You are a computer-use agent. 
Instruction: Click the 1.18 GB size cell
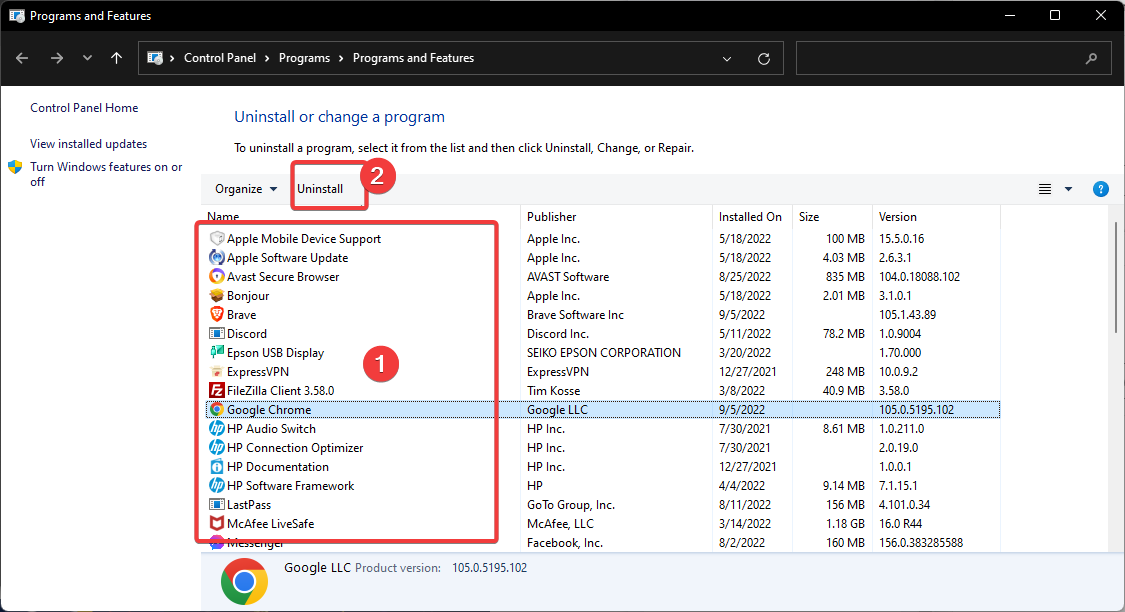(x=844, y=524)
